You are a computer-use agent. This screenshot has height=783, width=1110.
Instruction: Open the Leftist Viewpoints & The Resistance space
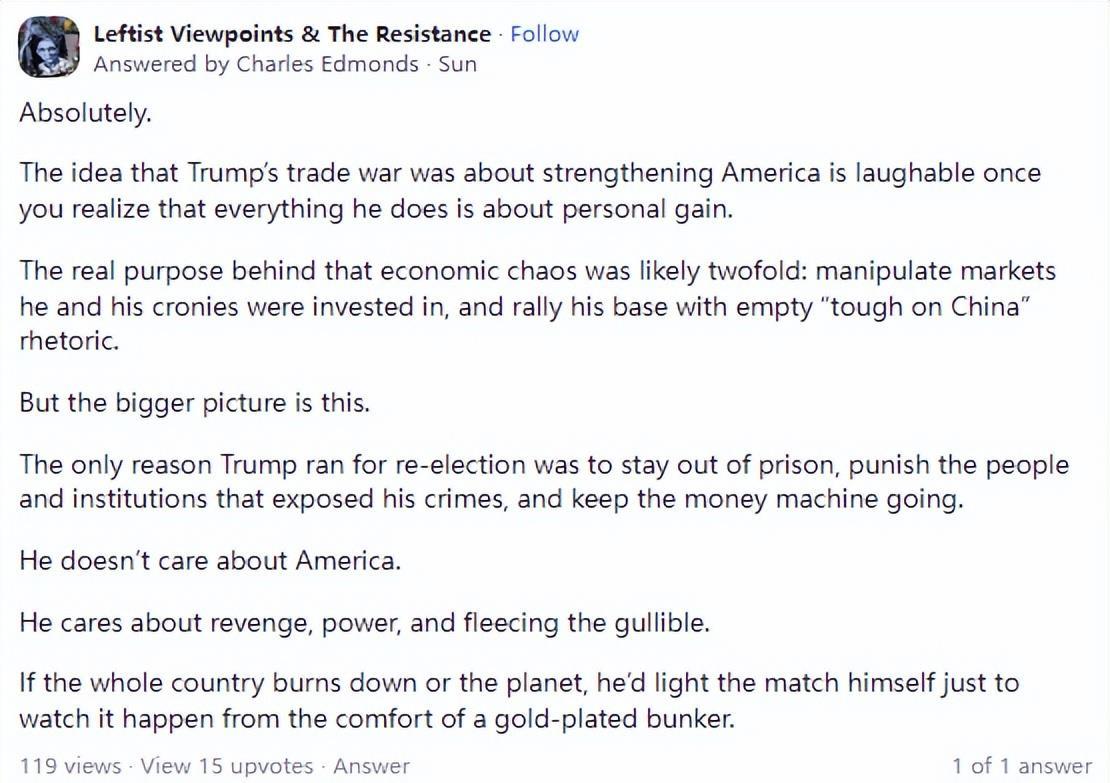click(x=292, y=34)
